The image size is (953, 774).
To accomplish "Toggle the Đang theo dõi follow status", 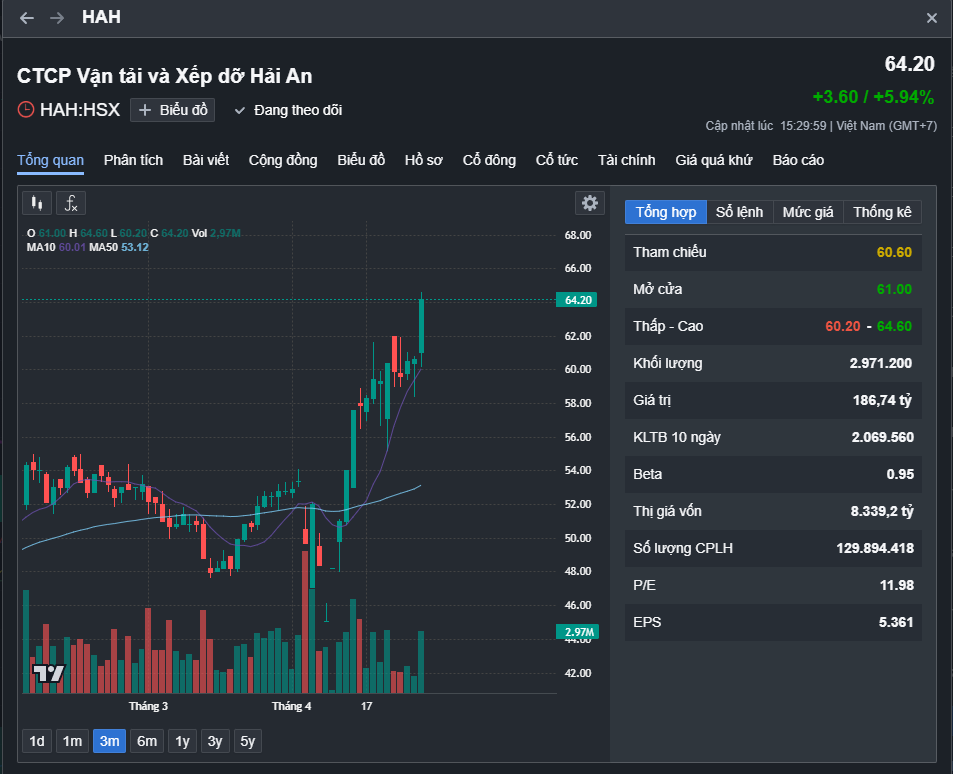I will point(288,110).
